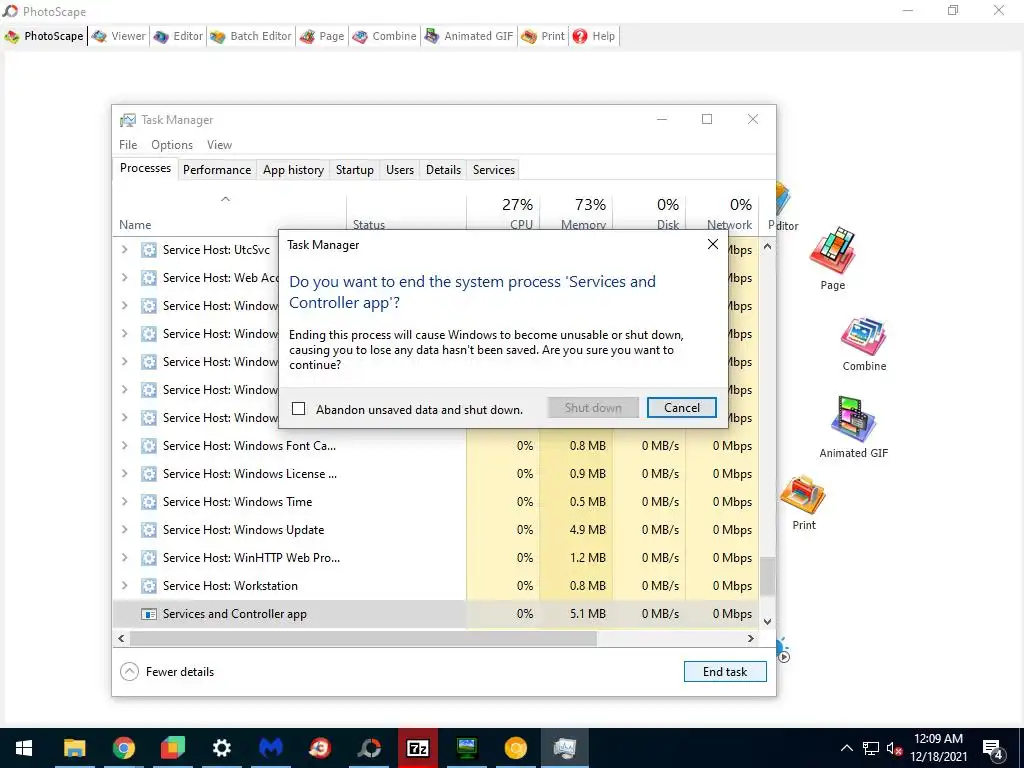The width and height of the screenshot is (1024, 768).
Task: Click End task button in Task Manager
Action: pos(725,671)
